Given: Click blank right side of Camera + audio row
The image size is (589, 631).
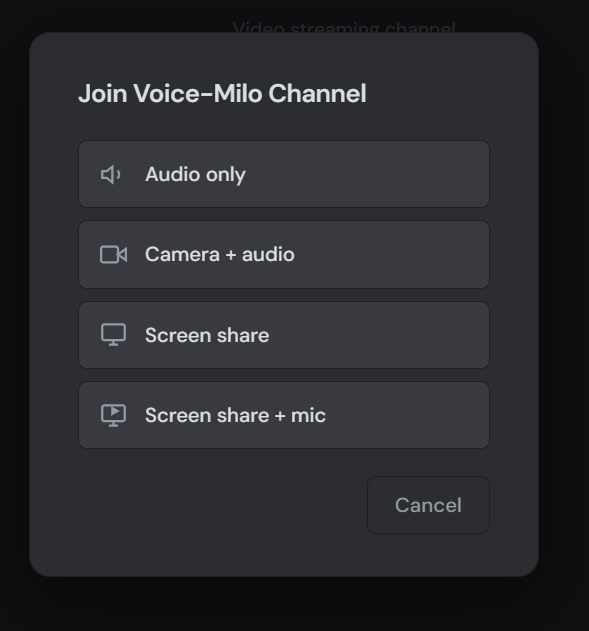Looking at the screenshot, I should [394, 255].
